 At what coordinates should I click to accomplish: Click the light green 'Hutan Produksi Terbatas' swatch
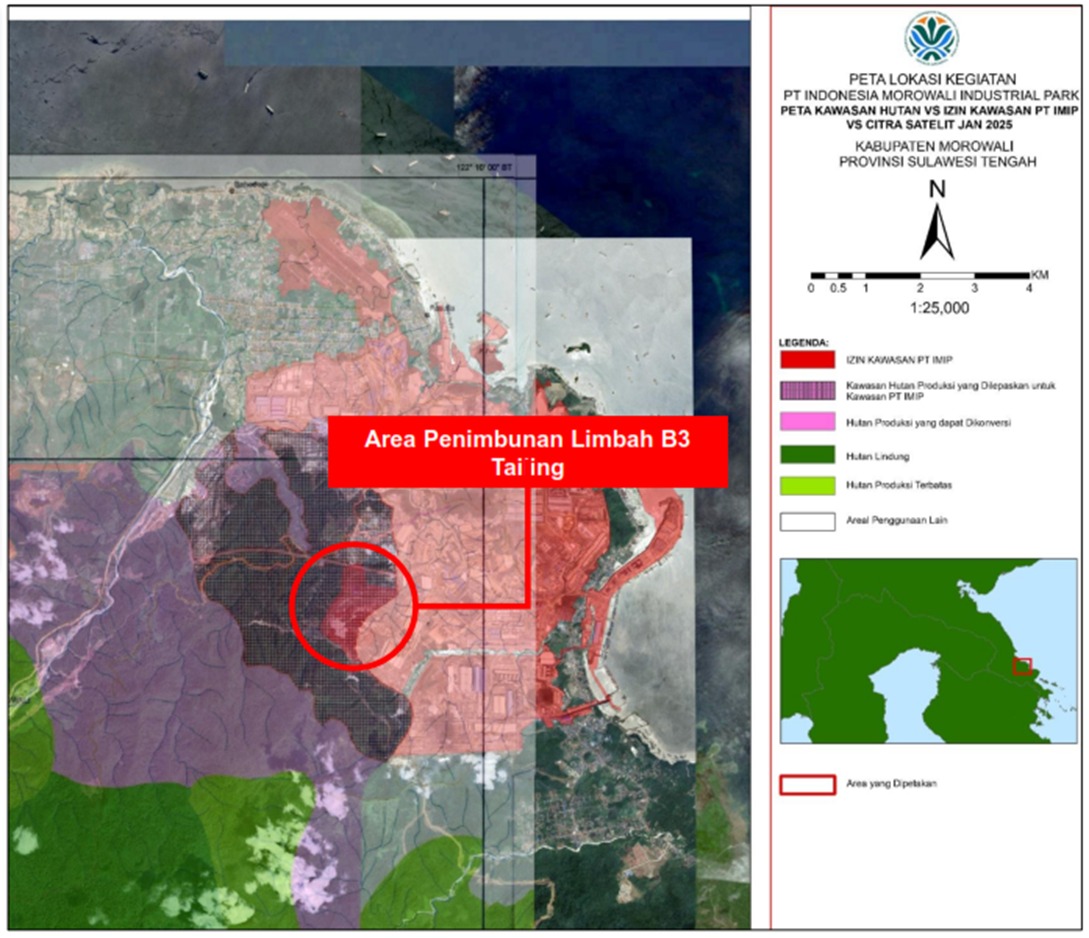[x=807, y=485]
